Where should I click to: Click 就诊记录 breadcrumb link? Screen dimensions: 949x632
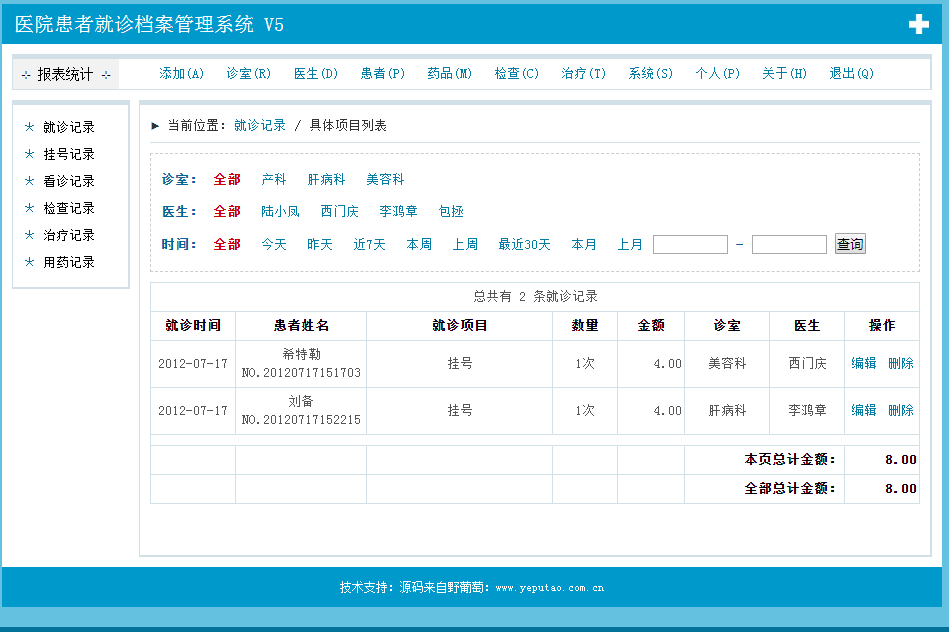259,126
